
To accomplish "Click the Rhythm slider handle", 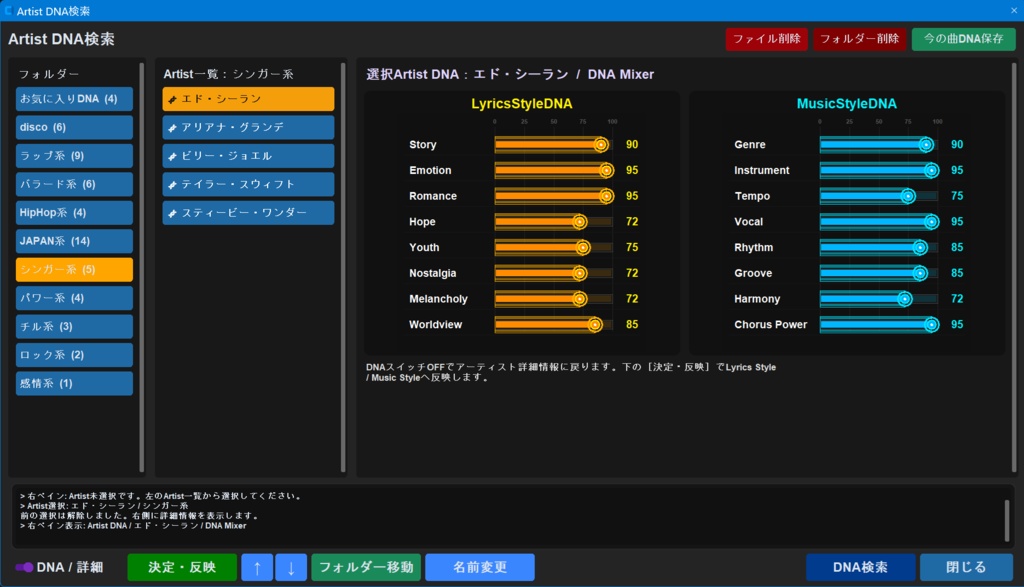I will point(920,247).
